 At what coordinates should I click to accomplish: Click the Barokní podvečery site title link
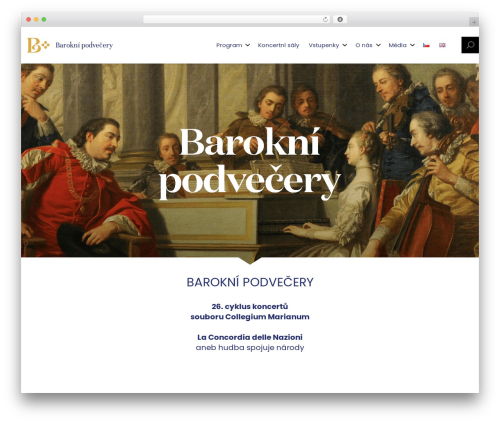coord(84,45)
